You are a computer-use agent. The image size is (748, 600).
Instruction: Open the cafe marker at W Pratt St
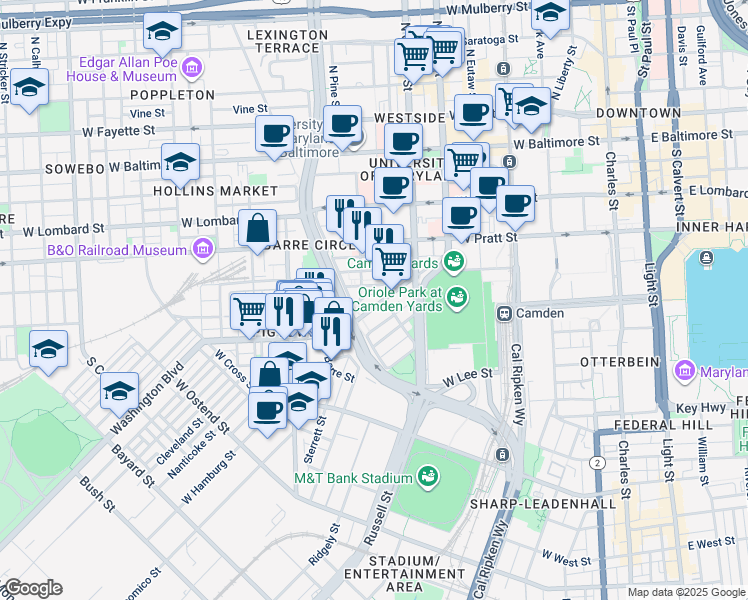(461, 217)
